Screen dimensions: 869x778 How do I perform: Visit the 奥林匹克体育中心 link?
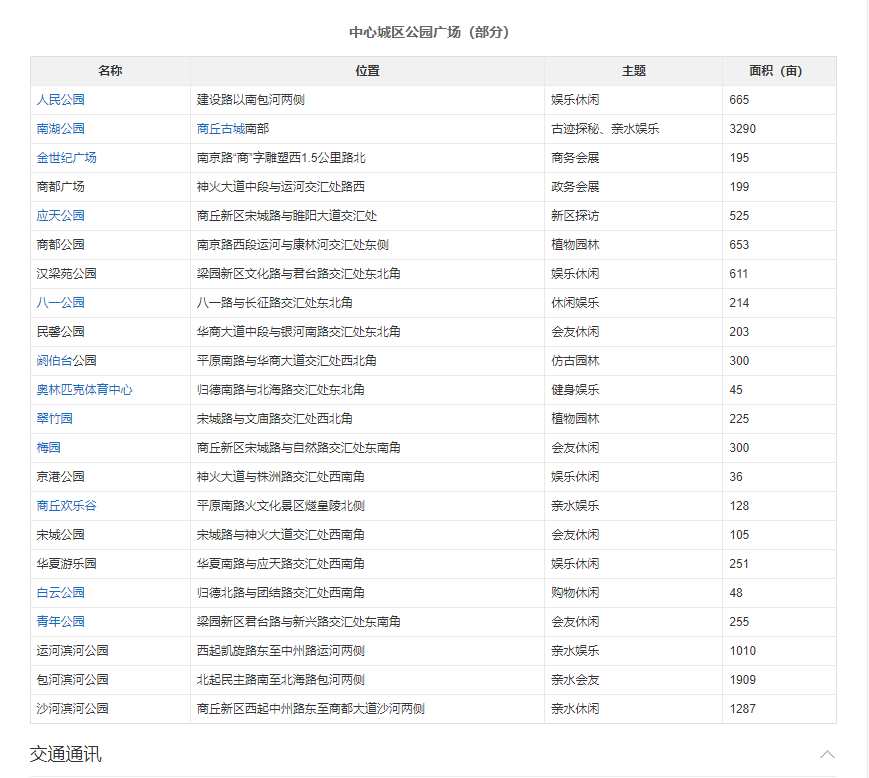coord(85,390)
